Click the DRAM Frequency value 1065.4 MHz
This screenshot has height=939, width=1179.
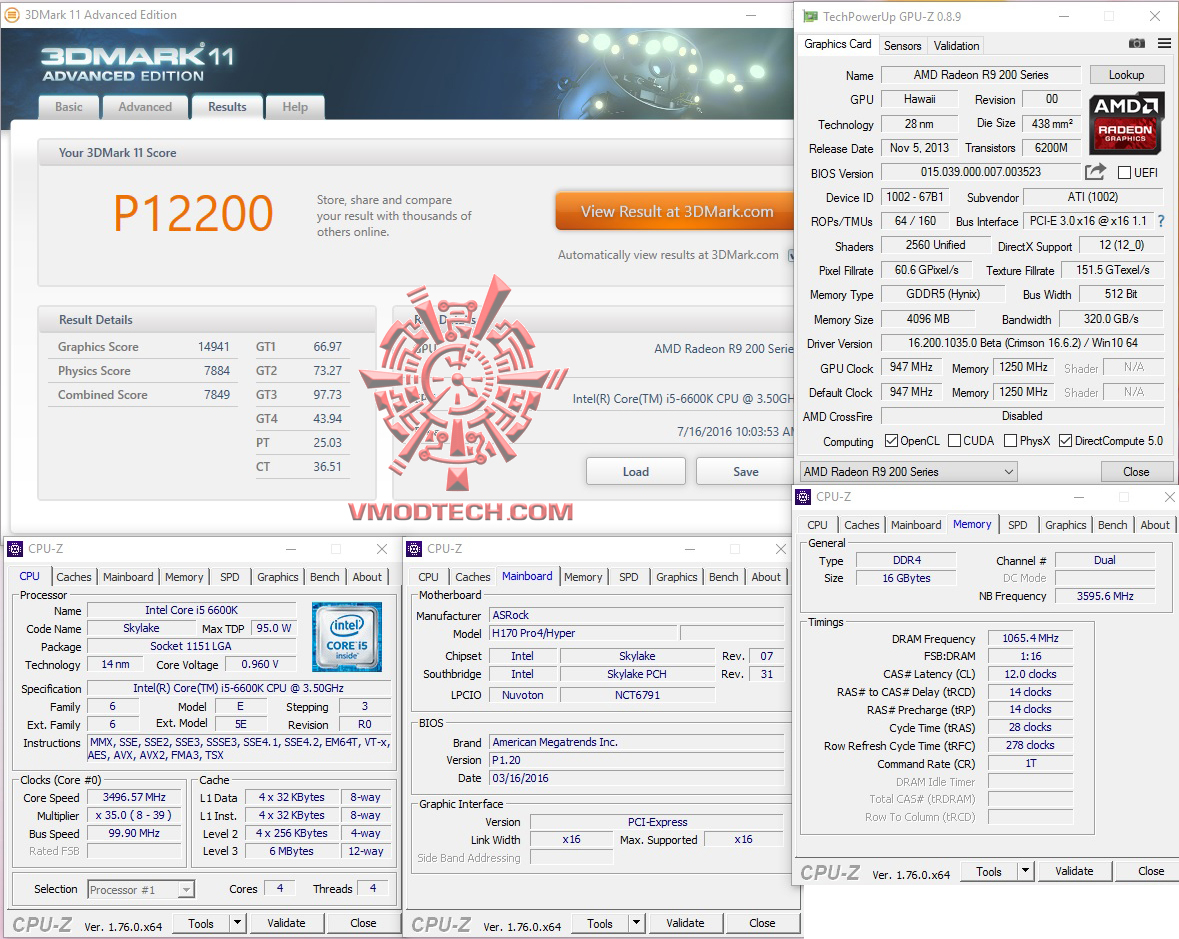coord(1030,638)
